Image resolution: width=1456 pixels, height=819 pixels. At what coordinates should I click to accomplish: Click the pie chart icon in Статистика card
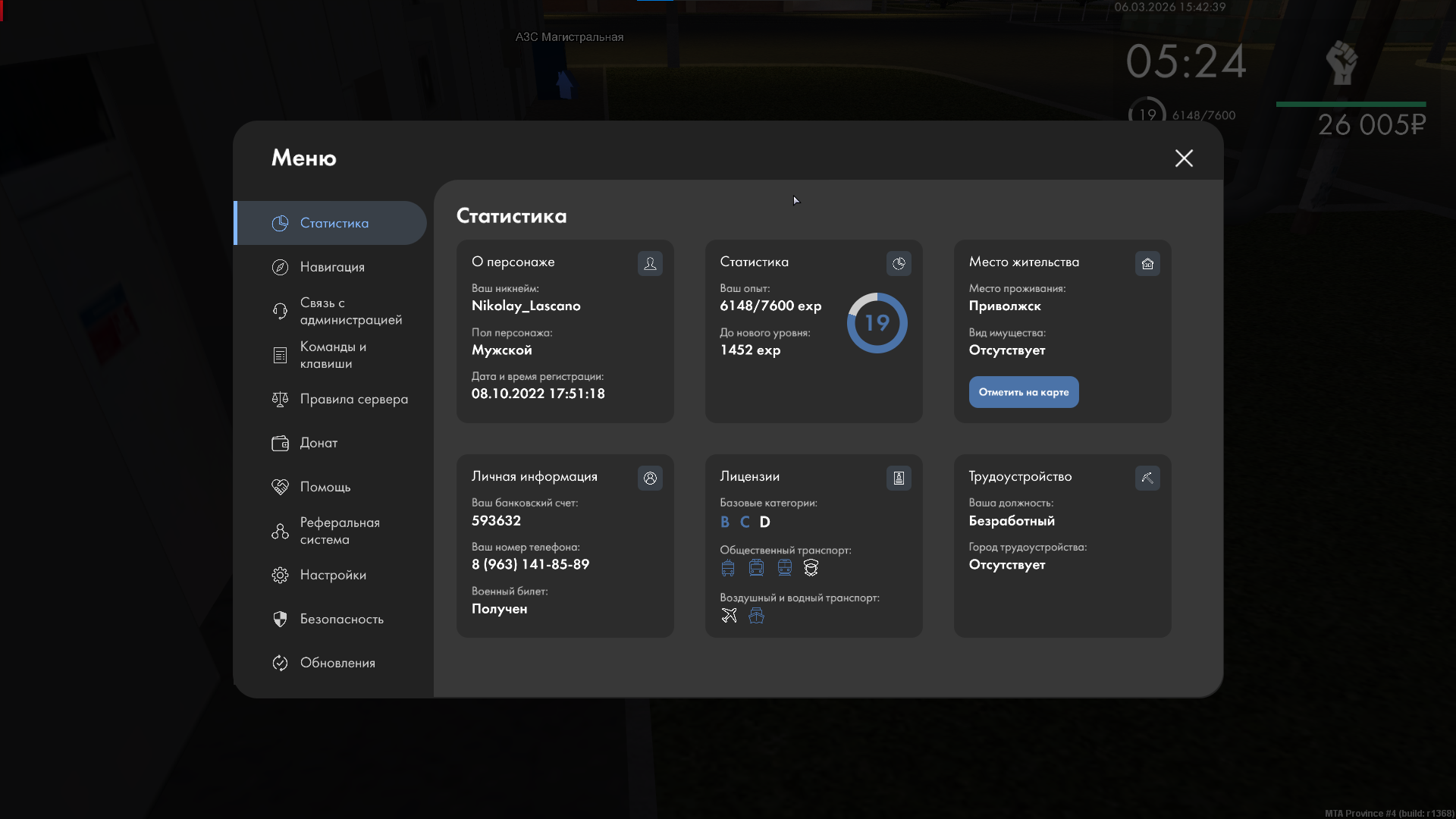[899, 263]
